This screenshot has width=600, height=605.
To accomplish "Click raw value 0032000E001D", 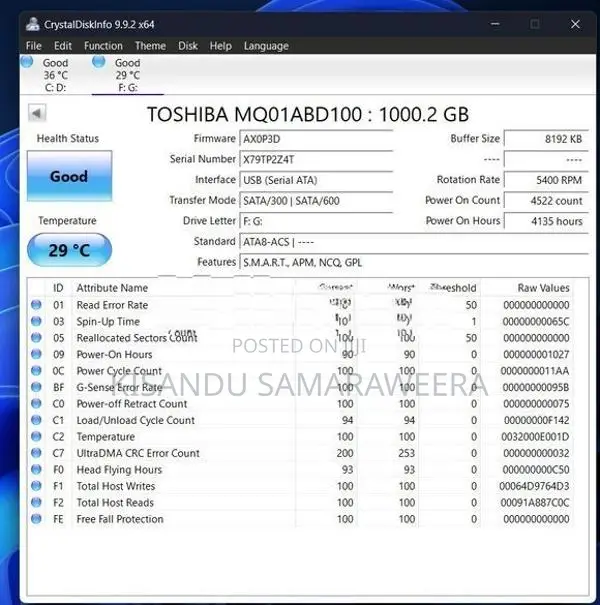I will click(535, 437).
